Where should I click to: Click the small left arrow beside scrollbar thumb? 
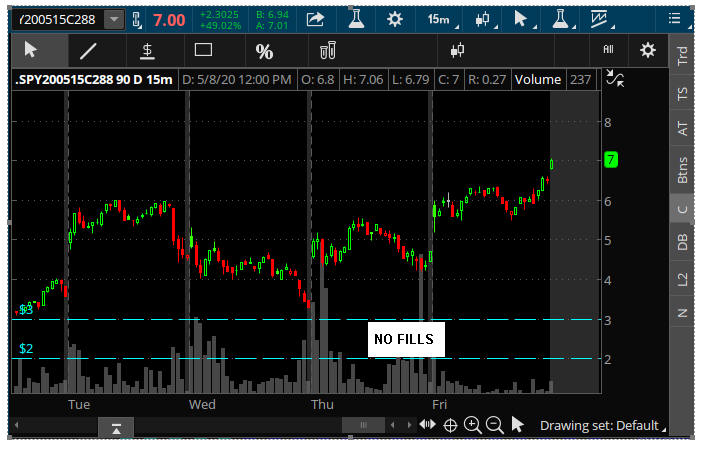click(x=393, y=425)
